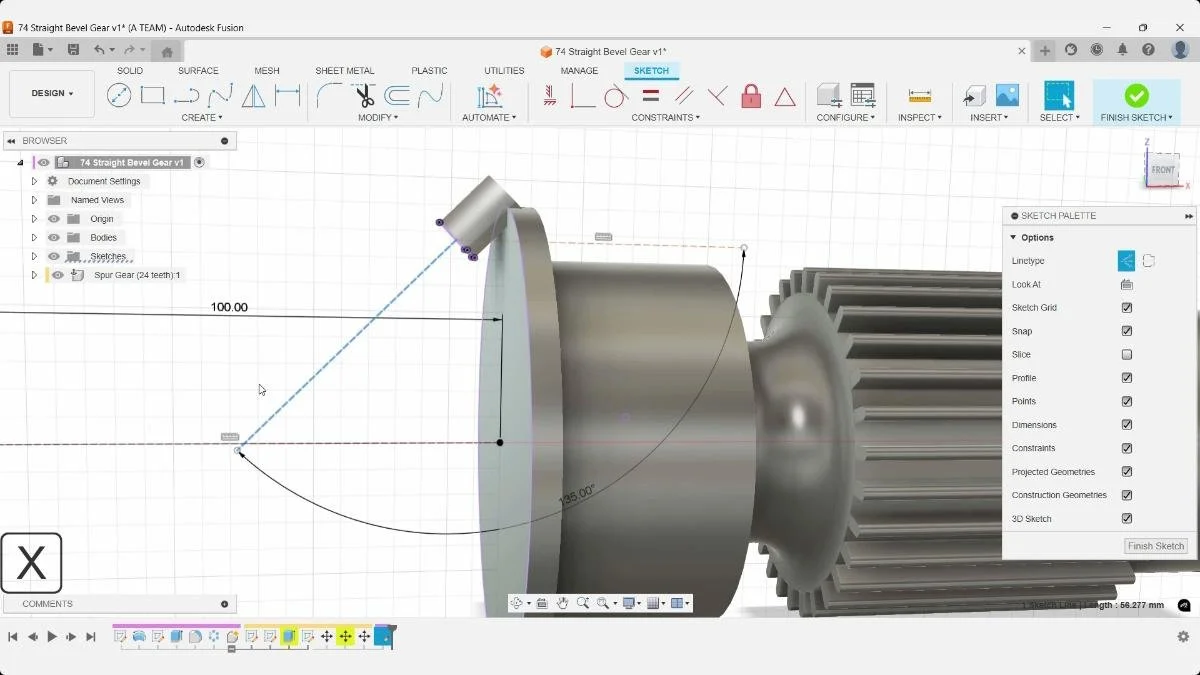1200x675 pixels.
Task: Switch to the SURFACE tab
Action: [198, 71]
